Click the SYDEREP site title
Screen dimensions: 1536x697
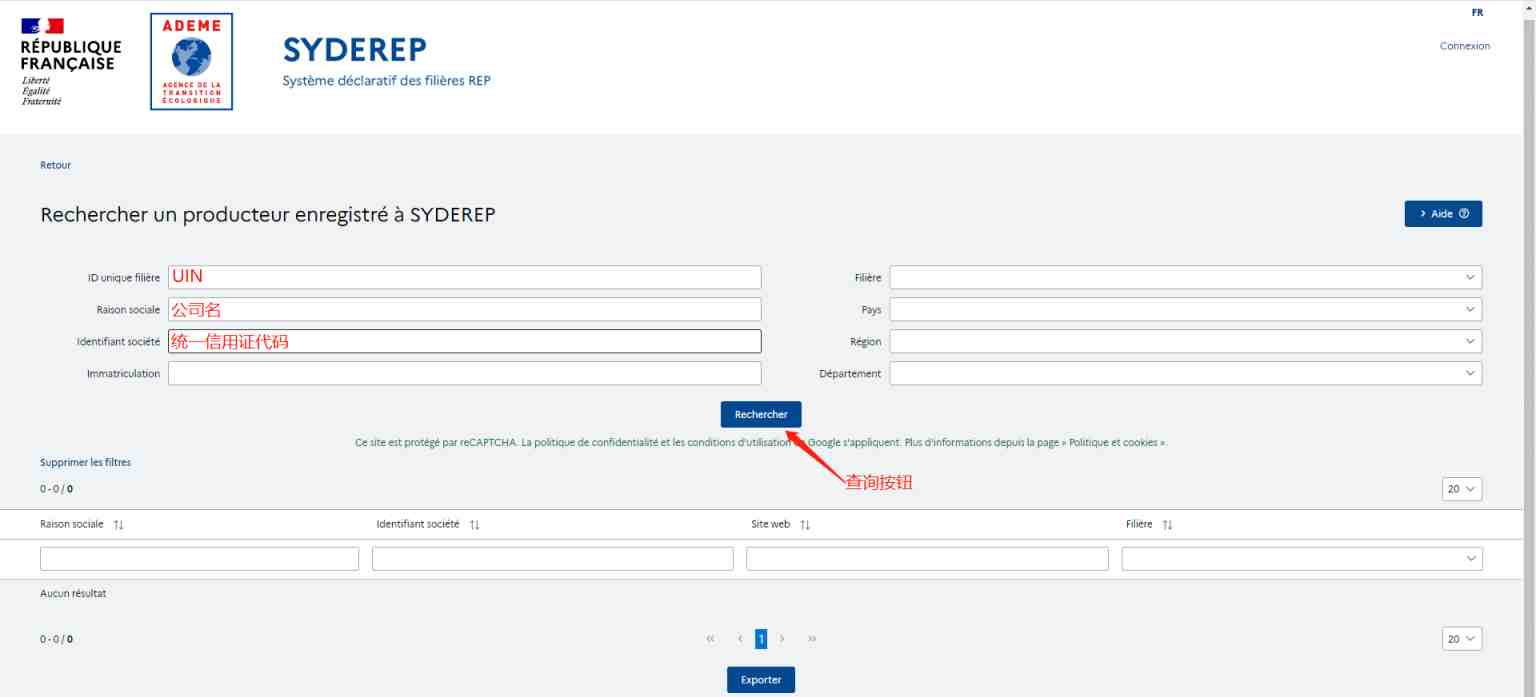tap(355, 49)
